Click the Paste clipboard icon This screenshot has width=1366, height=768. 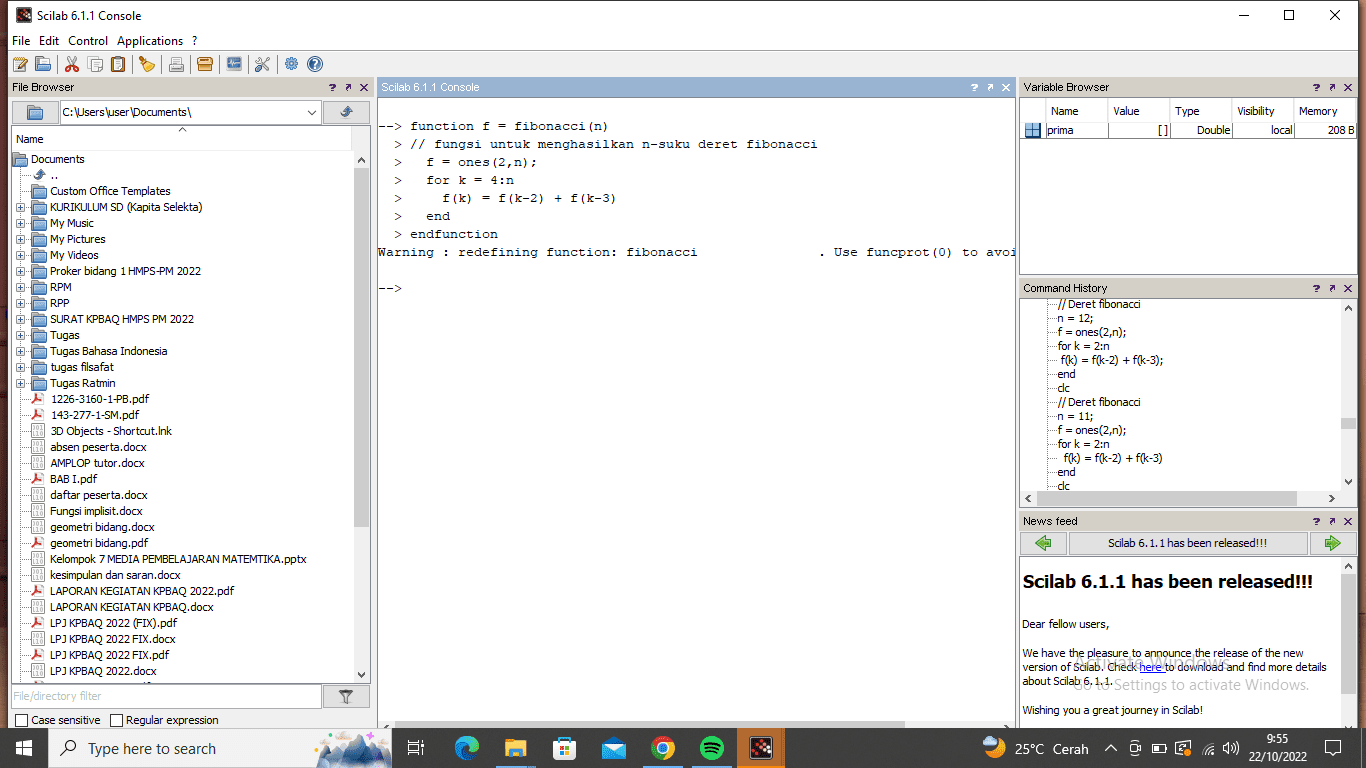click(119, 64)
